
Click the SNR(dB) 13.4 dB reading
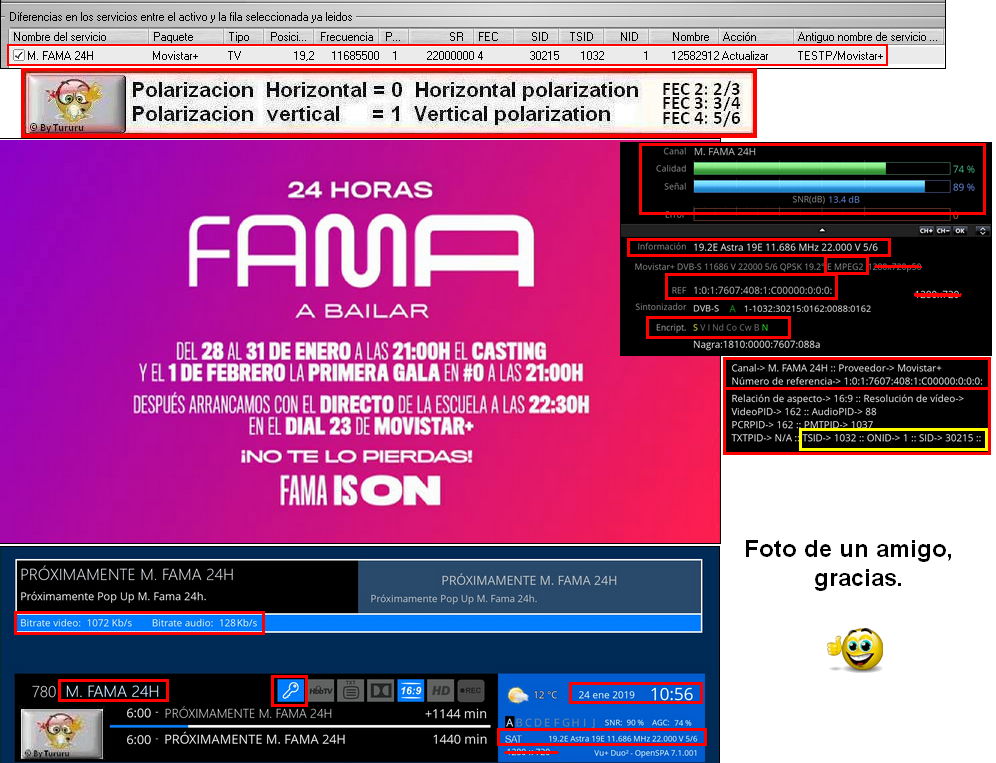click(826, 199)
